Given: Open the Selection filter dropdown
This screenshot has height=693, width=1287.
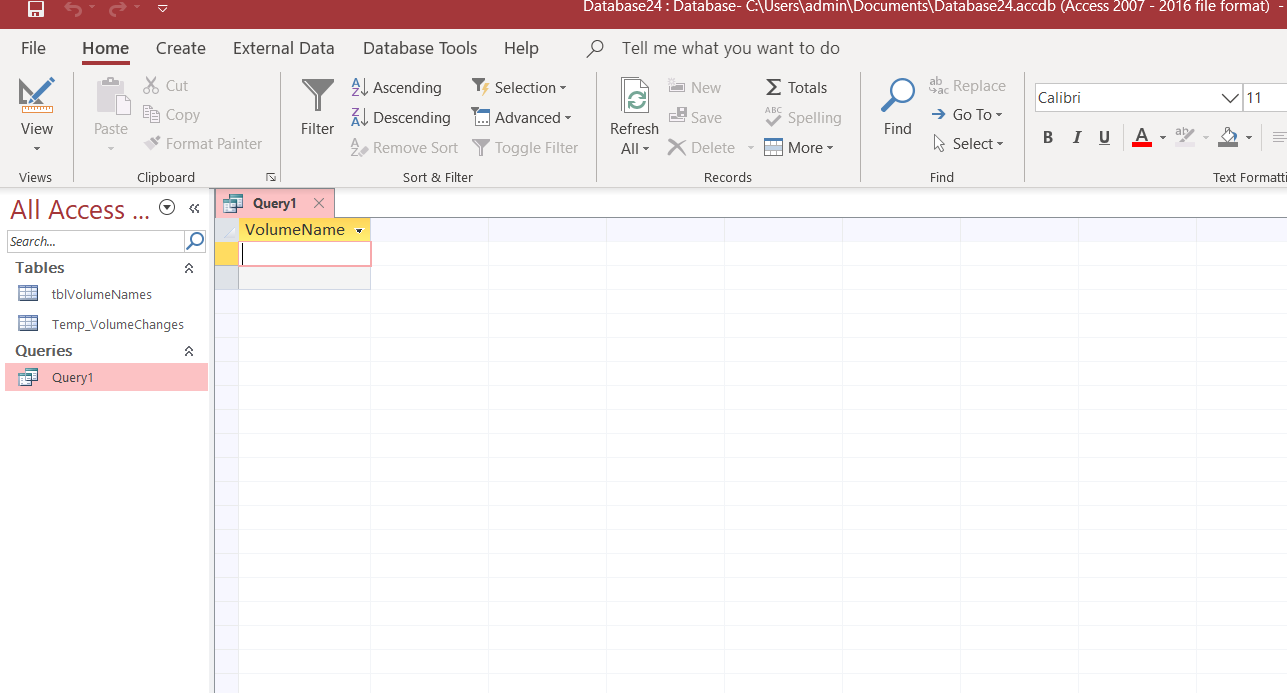Looking at the screenshot, I should tap(519, 88).
